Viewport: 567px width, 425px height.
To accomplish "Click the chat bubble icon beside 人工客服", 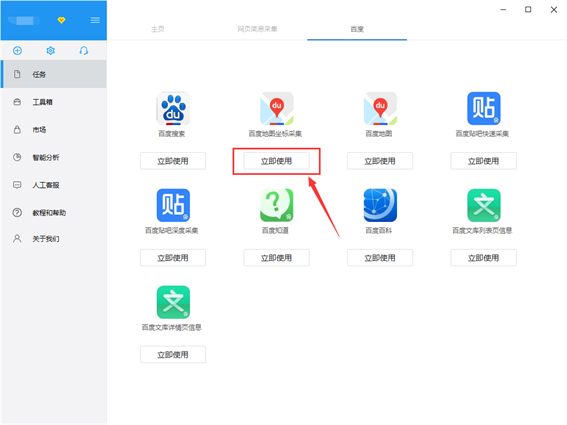I will [17, 185].
